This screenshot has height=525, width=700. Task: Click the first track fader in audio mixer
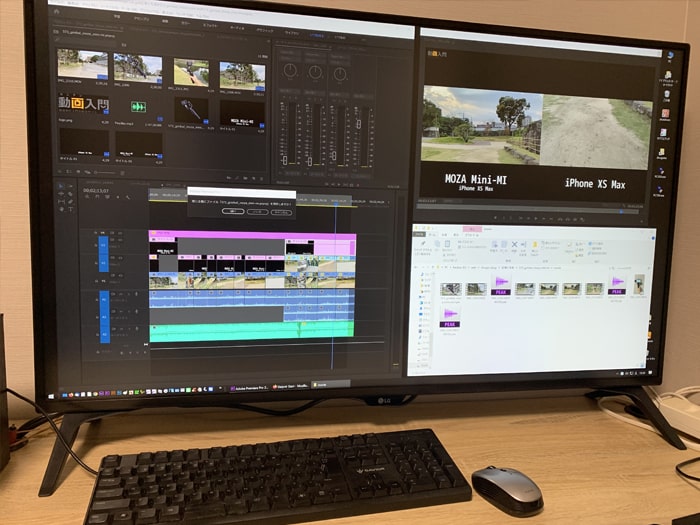tap(285, 160)
